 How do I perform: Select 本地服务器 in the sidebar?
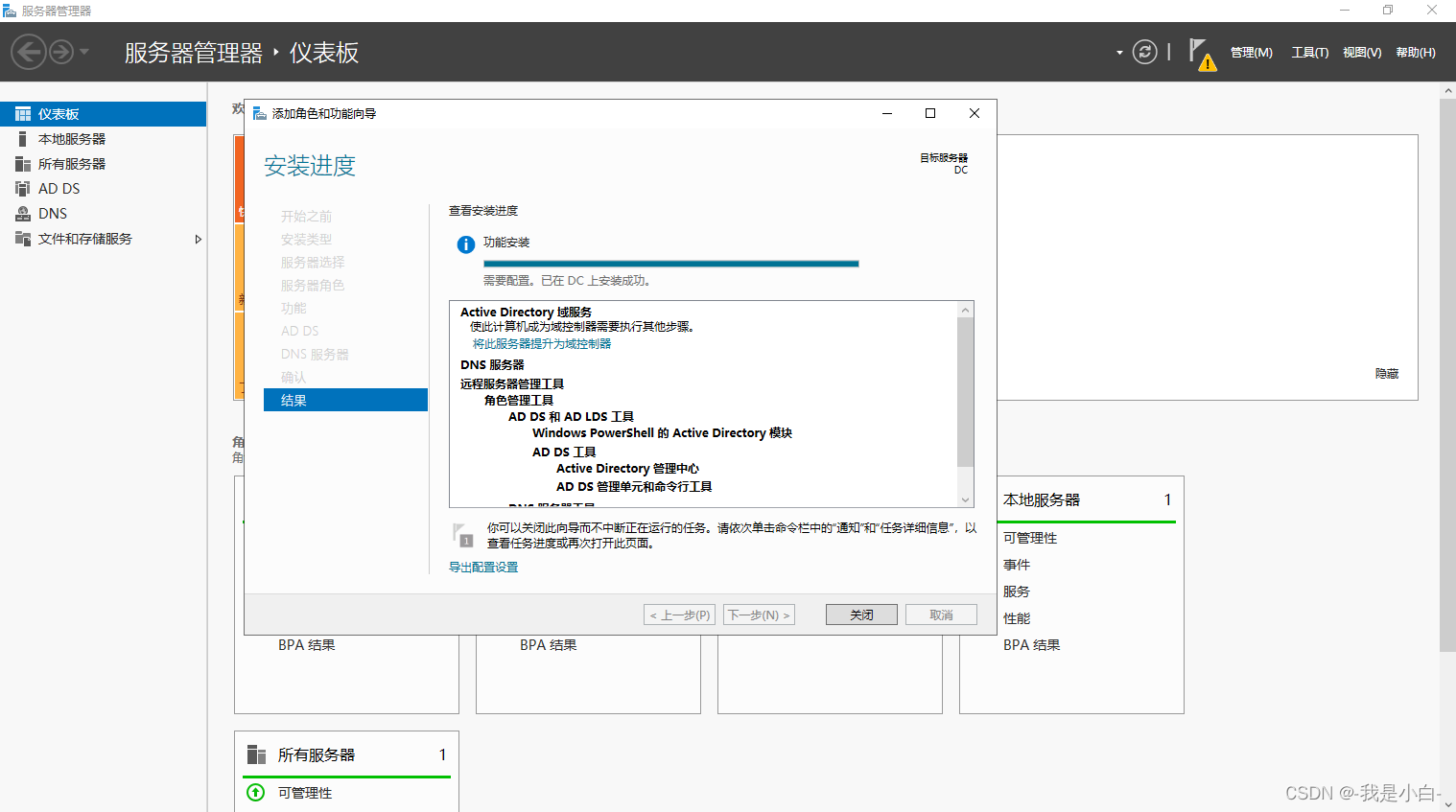[103, 139]
